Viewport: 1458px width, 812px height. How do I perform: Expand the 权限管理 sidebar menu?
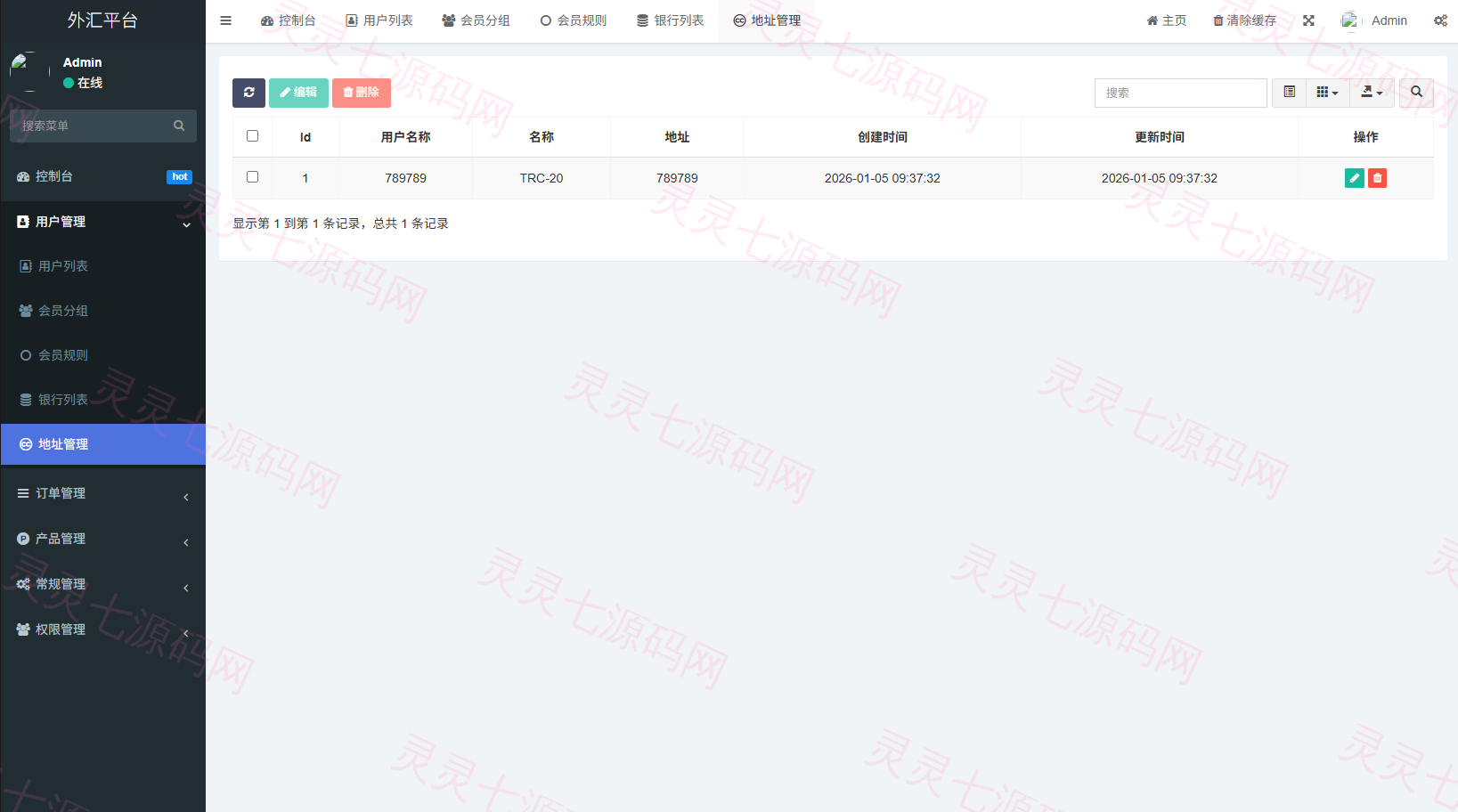(x=103, y=629)
